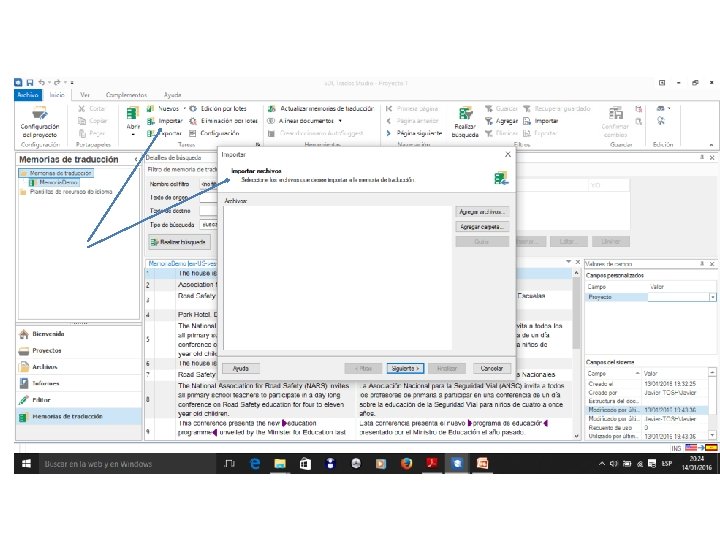Viewport: 720px width, 540px height.
Task: Open the Archivos view
Action: 79,367
